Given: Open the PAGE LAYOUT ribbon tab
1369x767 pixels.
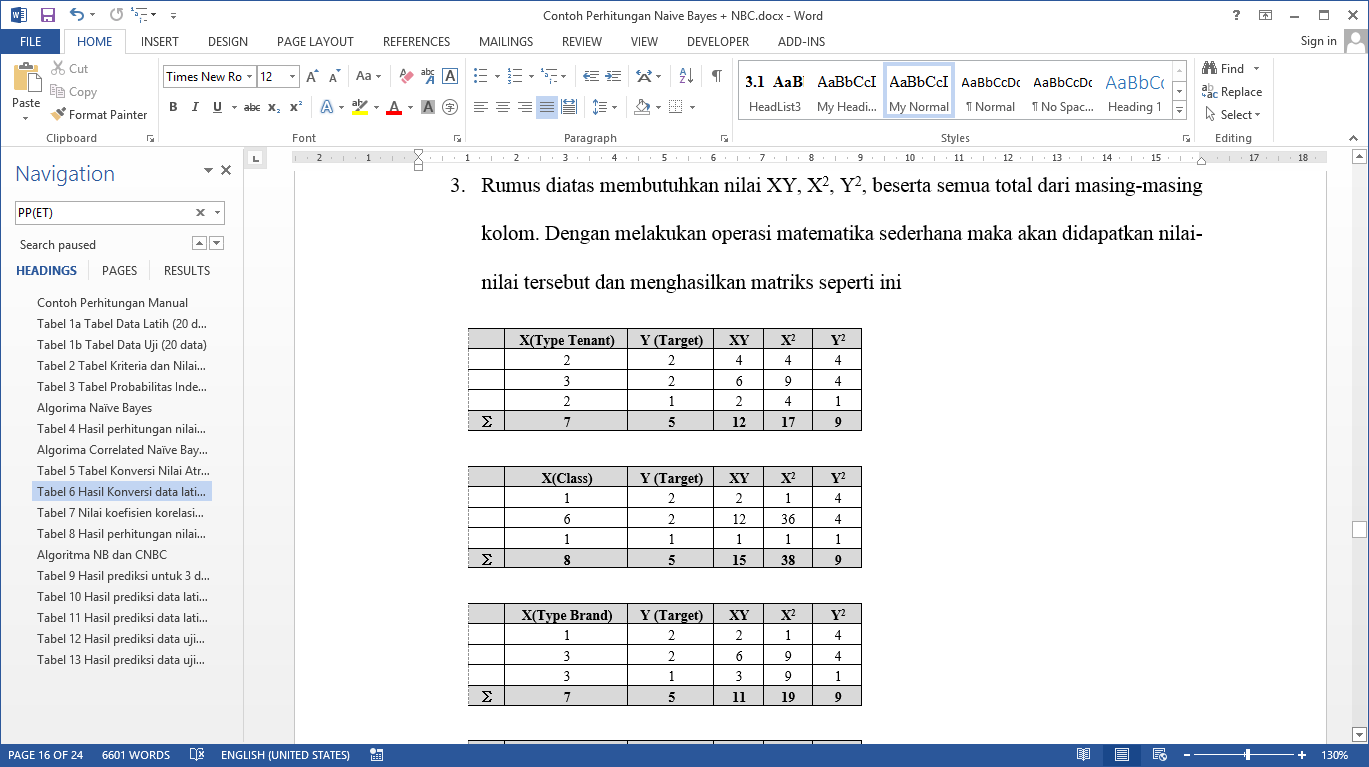Looking at the screenshot, I should click(x=315, y=42).
